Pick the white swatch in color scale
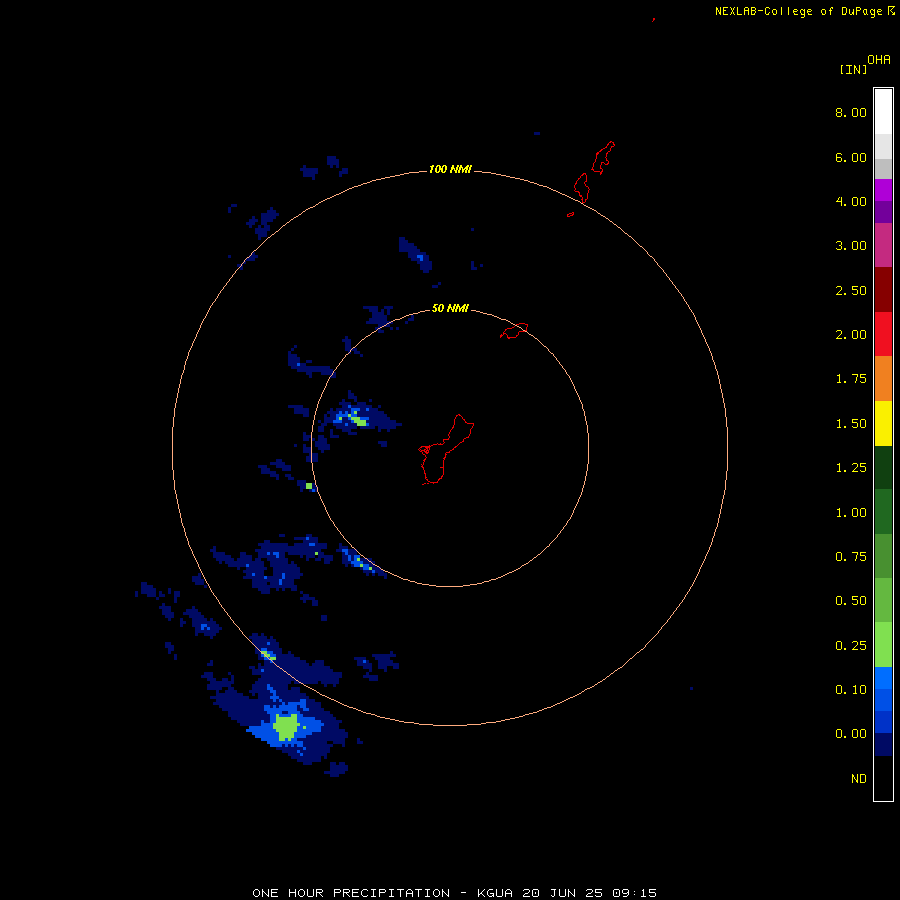Viewport: 900px width, 900px height. click(x=883, y=112)
